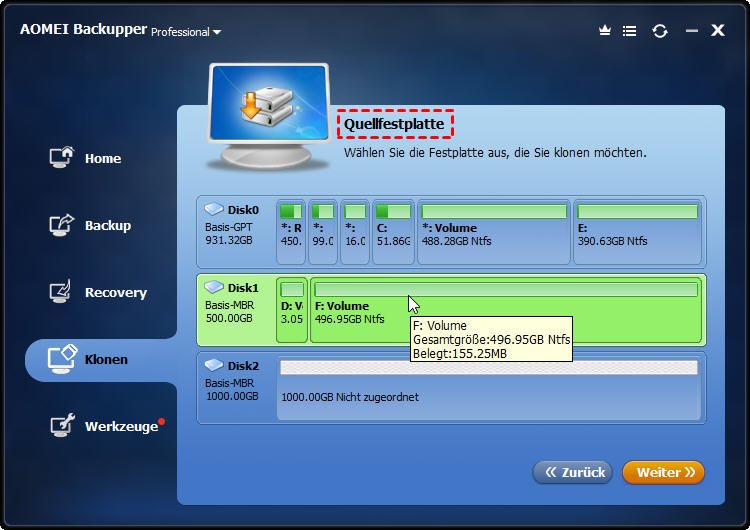
Task: Click the clone disk monitor illustration
Action: click(269, 116)
